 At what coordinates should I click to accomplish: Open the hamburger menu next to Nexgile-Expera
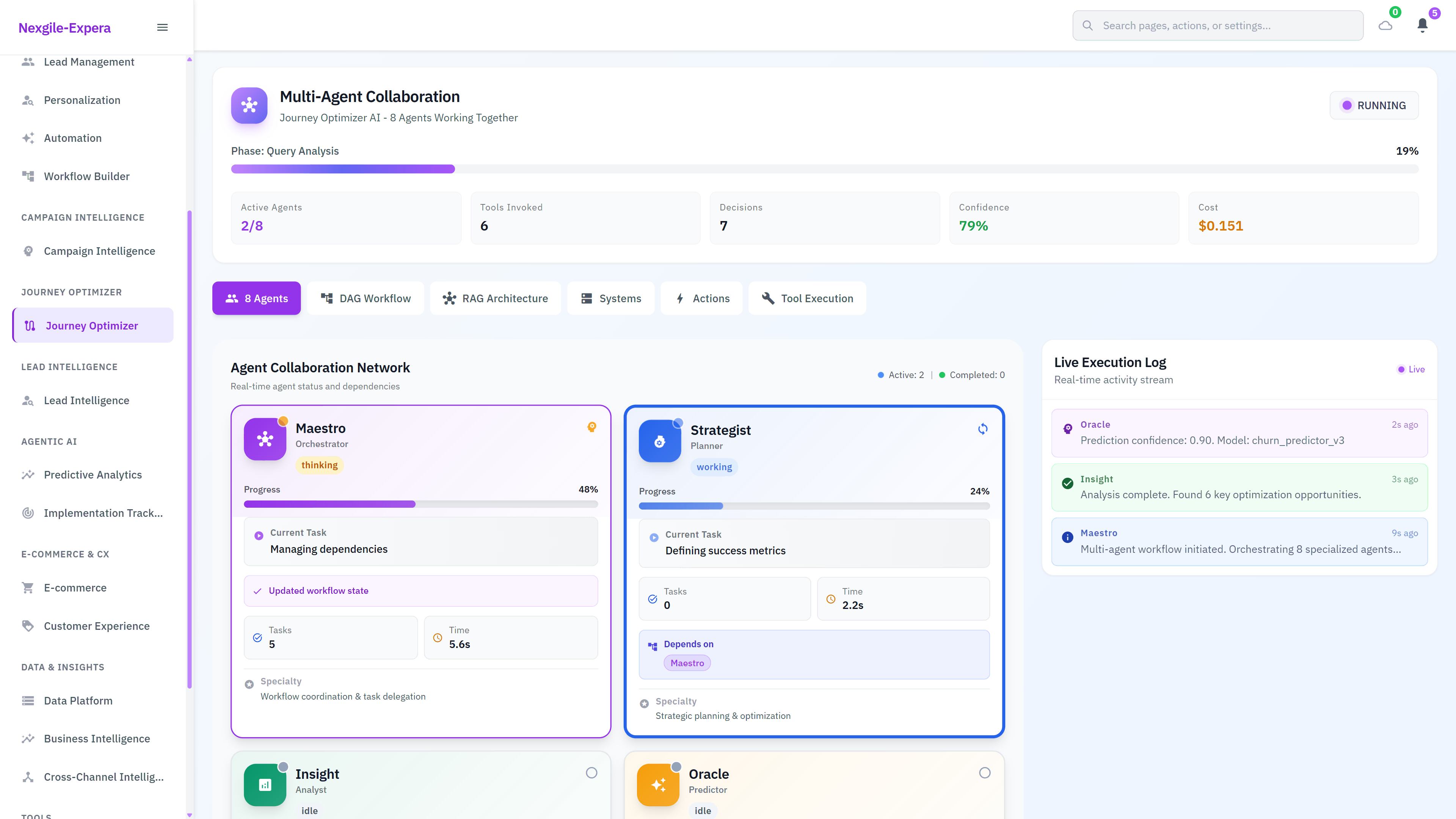tap(162, 27)
